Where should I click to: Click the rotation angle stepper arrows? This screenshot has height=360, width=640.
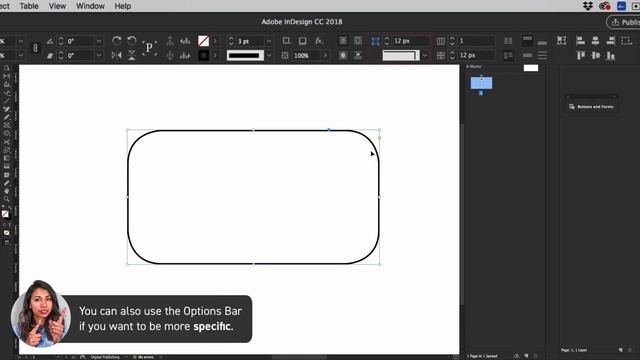click(61, 41)
